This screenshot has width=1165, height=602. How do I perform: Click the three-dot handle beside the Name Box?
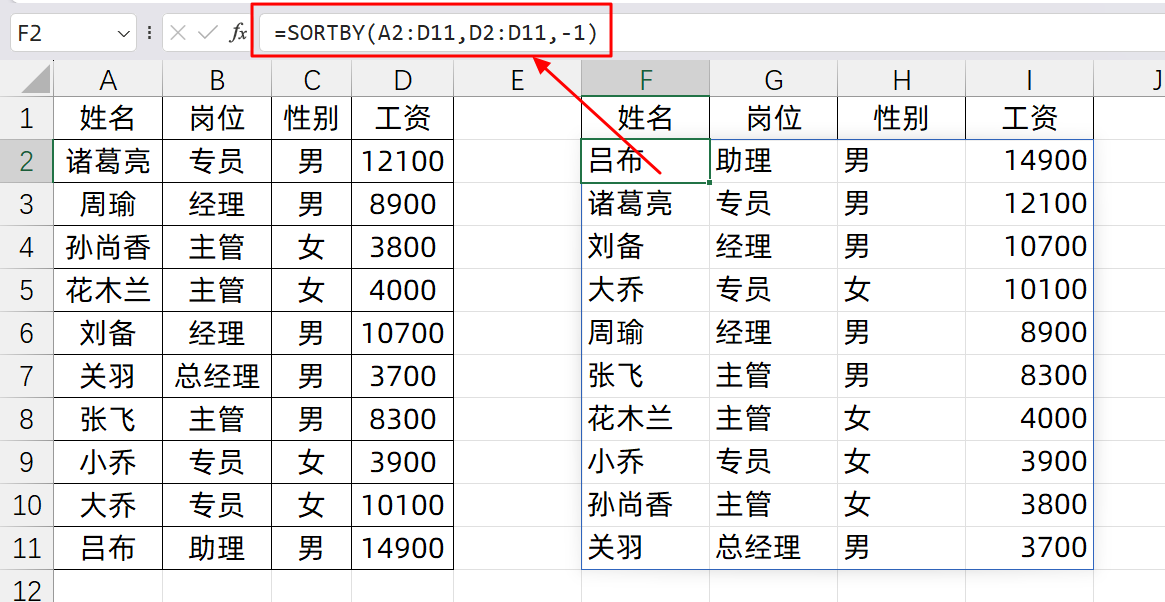click(149, 33)
